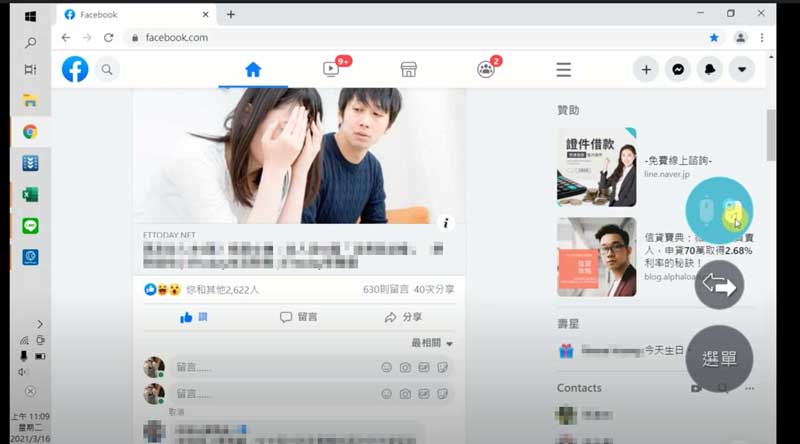Insert emoji in first comment box

click(386, 367)
